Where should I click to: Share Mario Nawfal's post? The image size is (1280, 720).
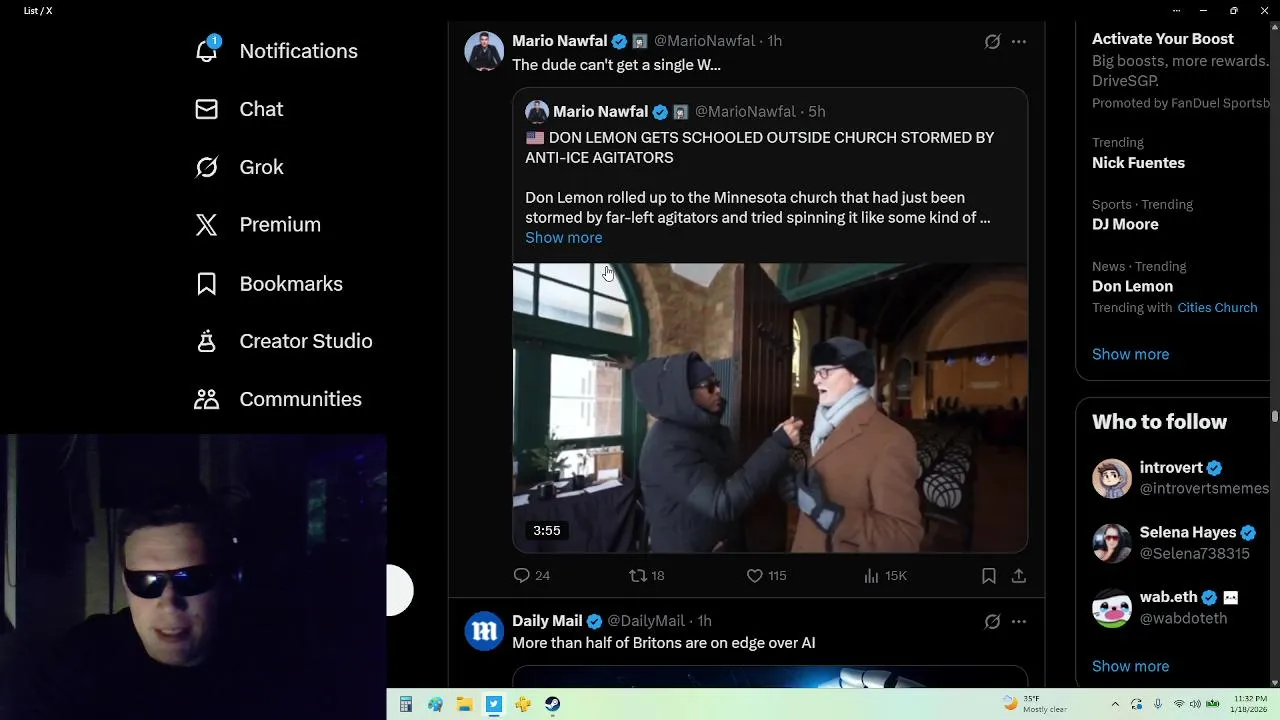(x=1019, y=575)
